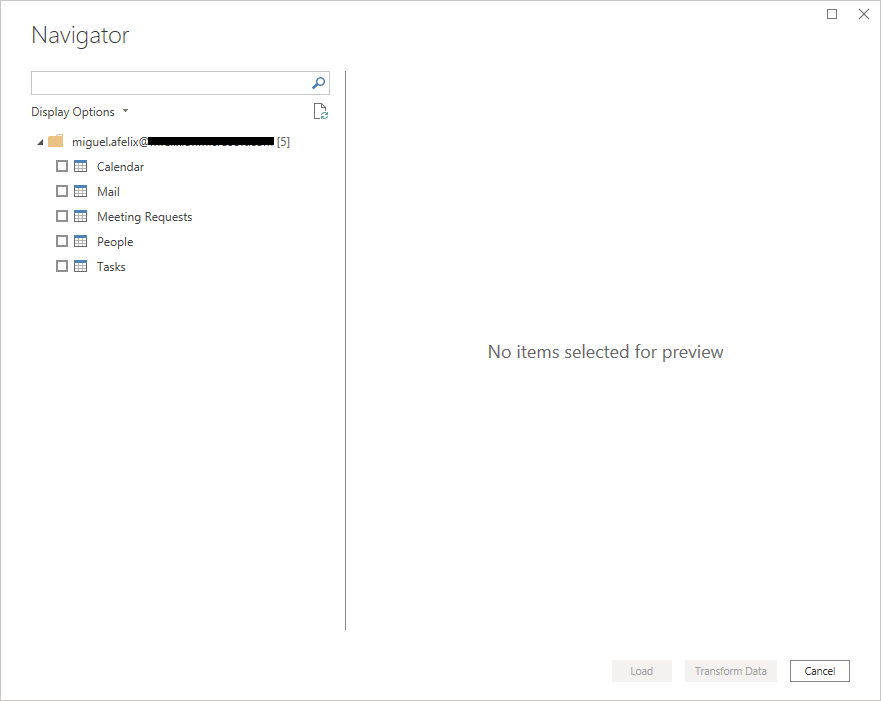Click the Mail table icon

pyautogui.click(x=81, y=191)
